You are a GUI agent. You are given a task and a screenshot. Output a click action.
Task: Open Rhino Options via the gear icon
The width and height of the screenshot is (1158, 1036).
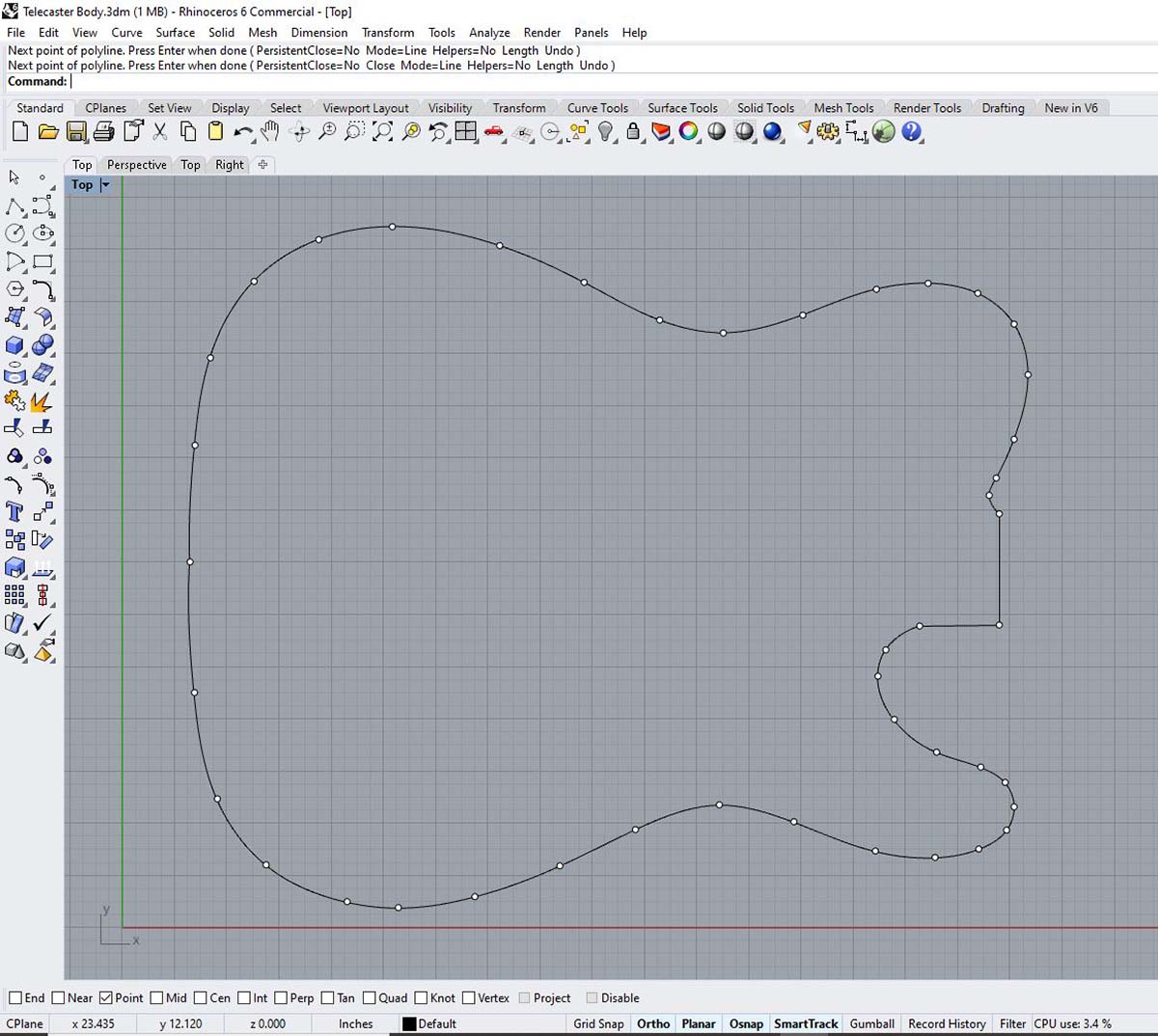pos(828,132)
